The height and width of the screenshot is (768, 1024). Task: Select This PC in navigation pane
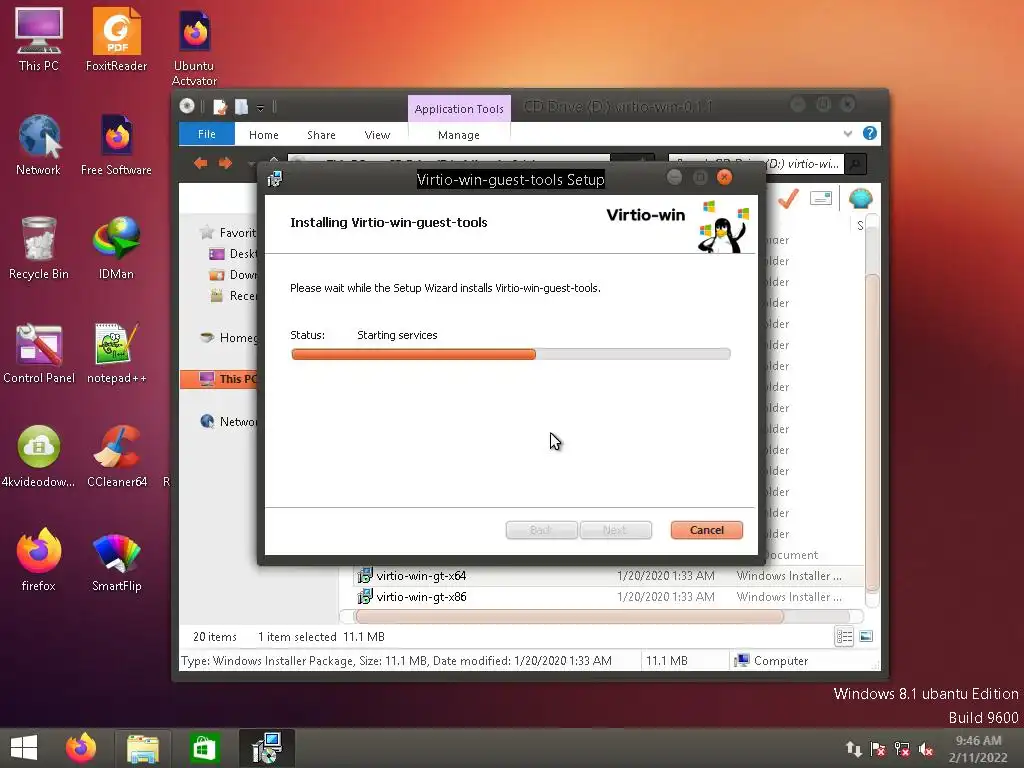[219, 379]
